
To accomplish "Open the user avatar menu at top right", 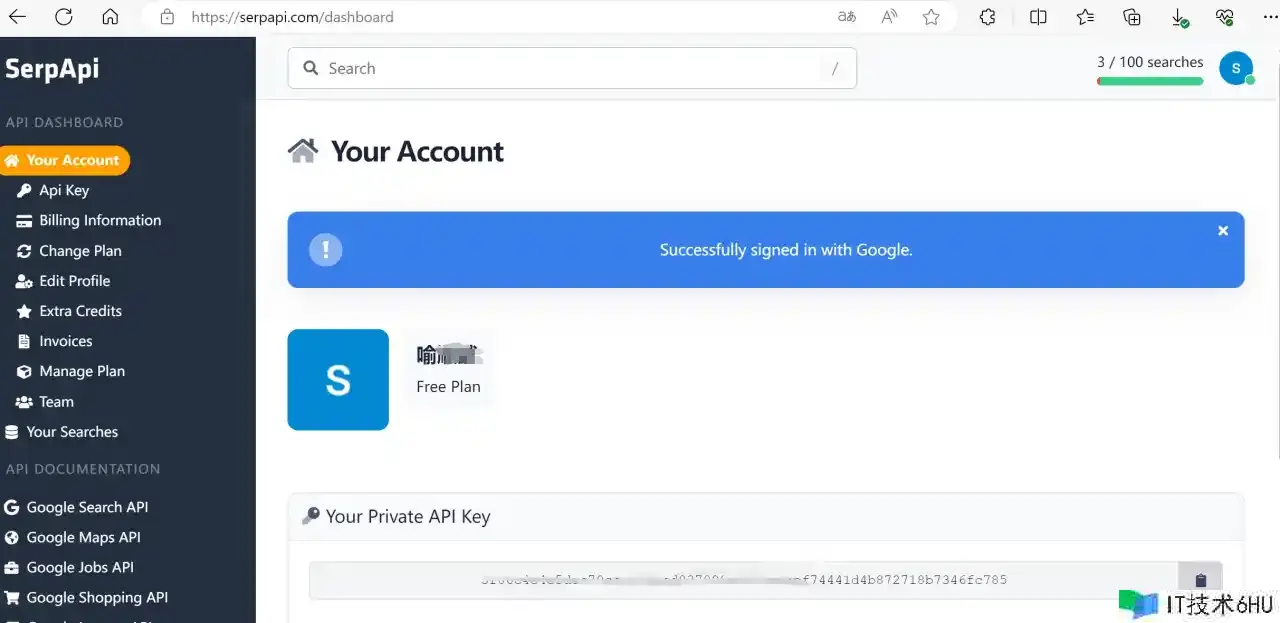I will click(1236, 68).
